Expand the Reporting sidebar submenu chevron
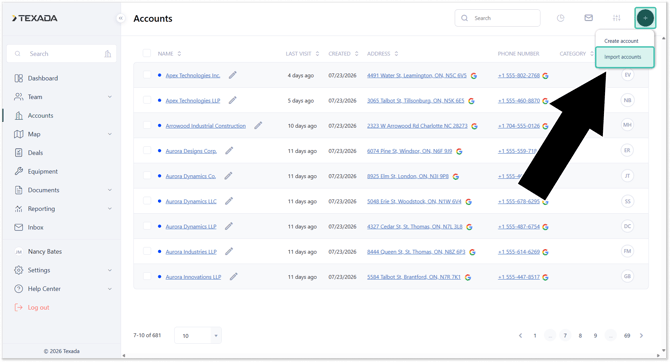Viewport: 670px width, 362px height. click(x=110, y=209)
